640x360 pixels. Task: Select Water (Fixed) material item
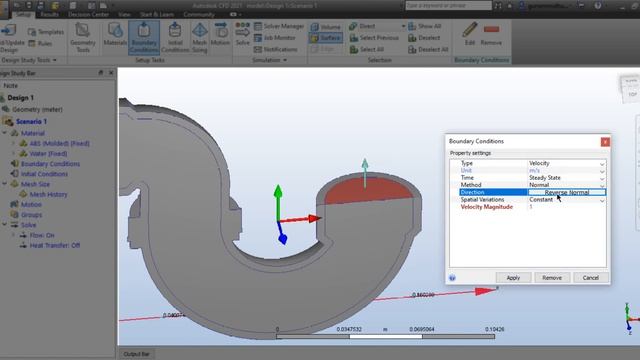[x=48, y=153]
